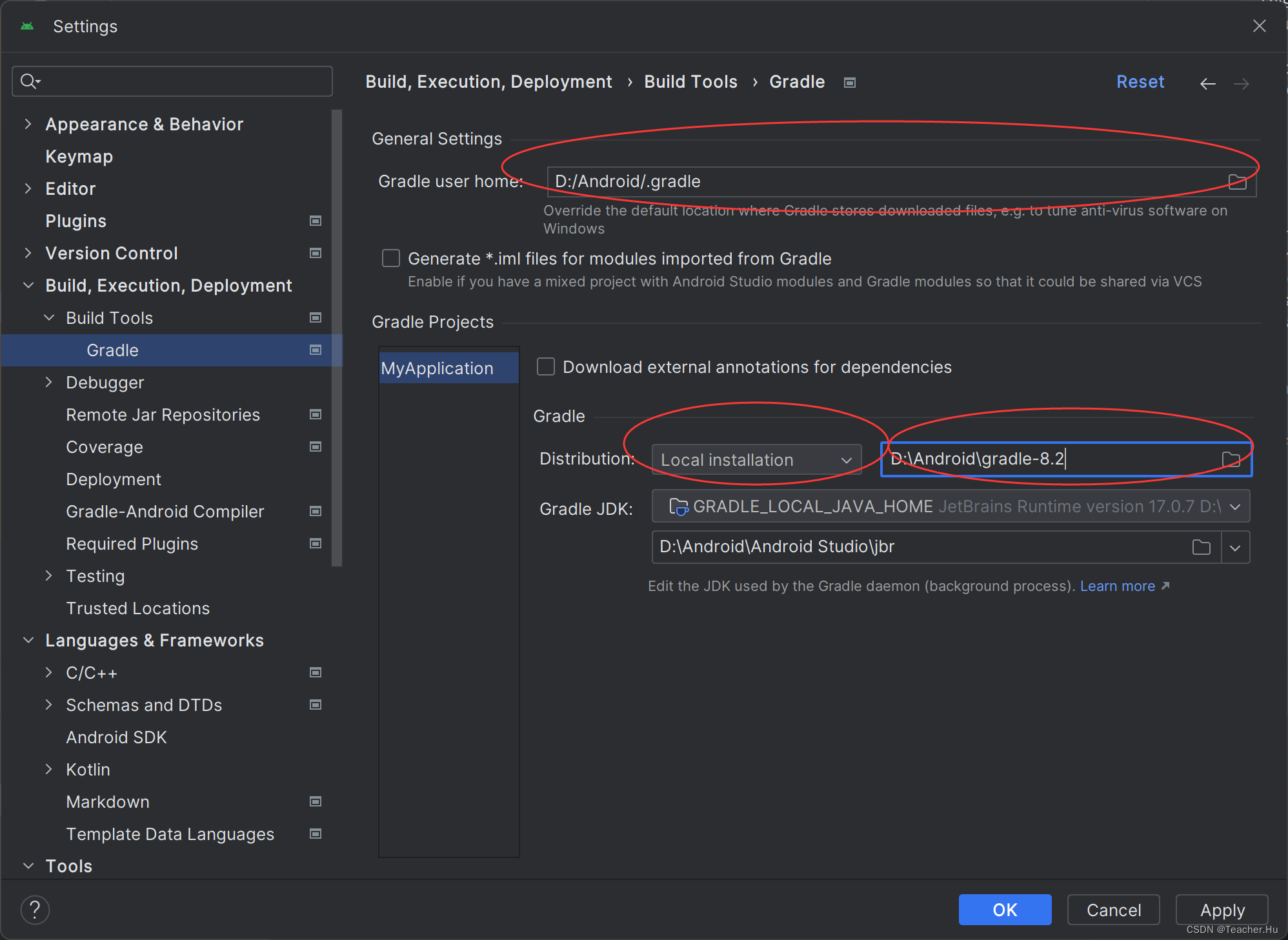Click the Cancel button
The width and height of the screenshot is (1288, 940).
(1113, 910)
